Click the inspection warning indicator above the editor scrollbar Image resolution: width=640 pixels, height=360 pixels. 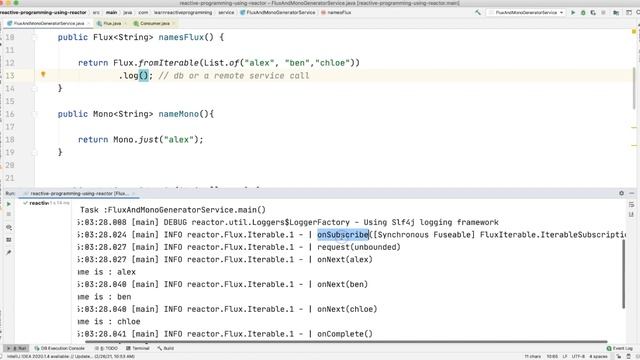(x=634, y=32)
